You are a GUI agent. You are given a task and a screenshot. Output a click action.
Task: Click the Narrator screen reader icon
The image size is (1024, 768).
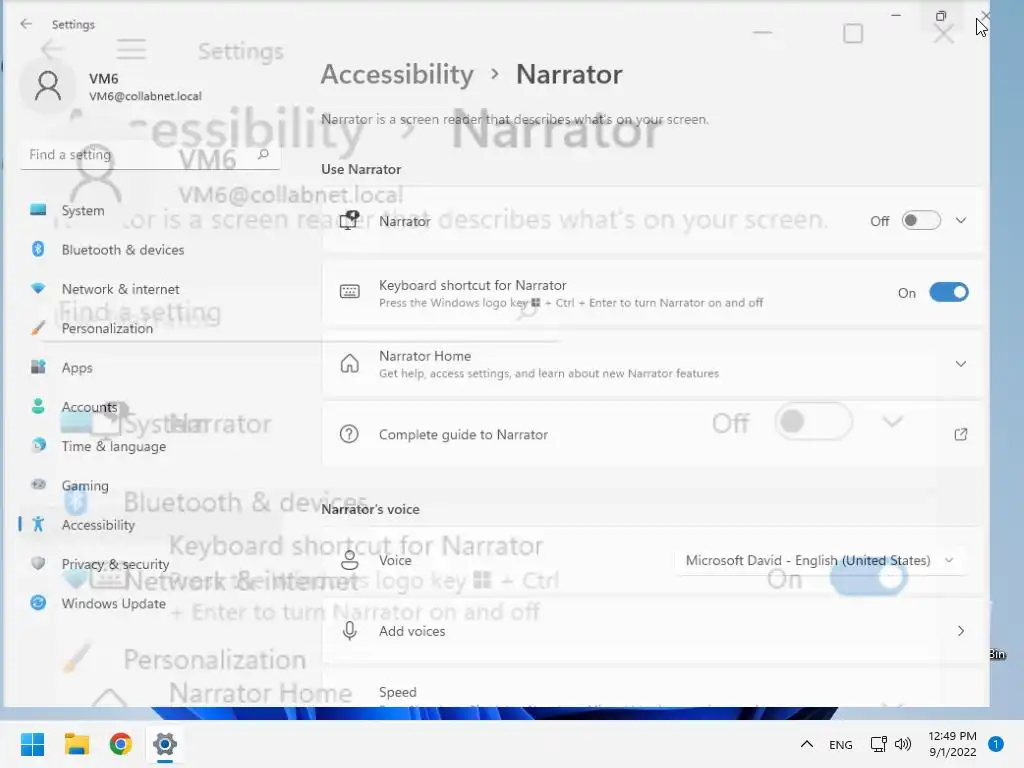point(349,221)
